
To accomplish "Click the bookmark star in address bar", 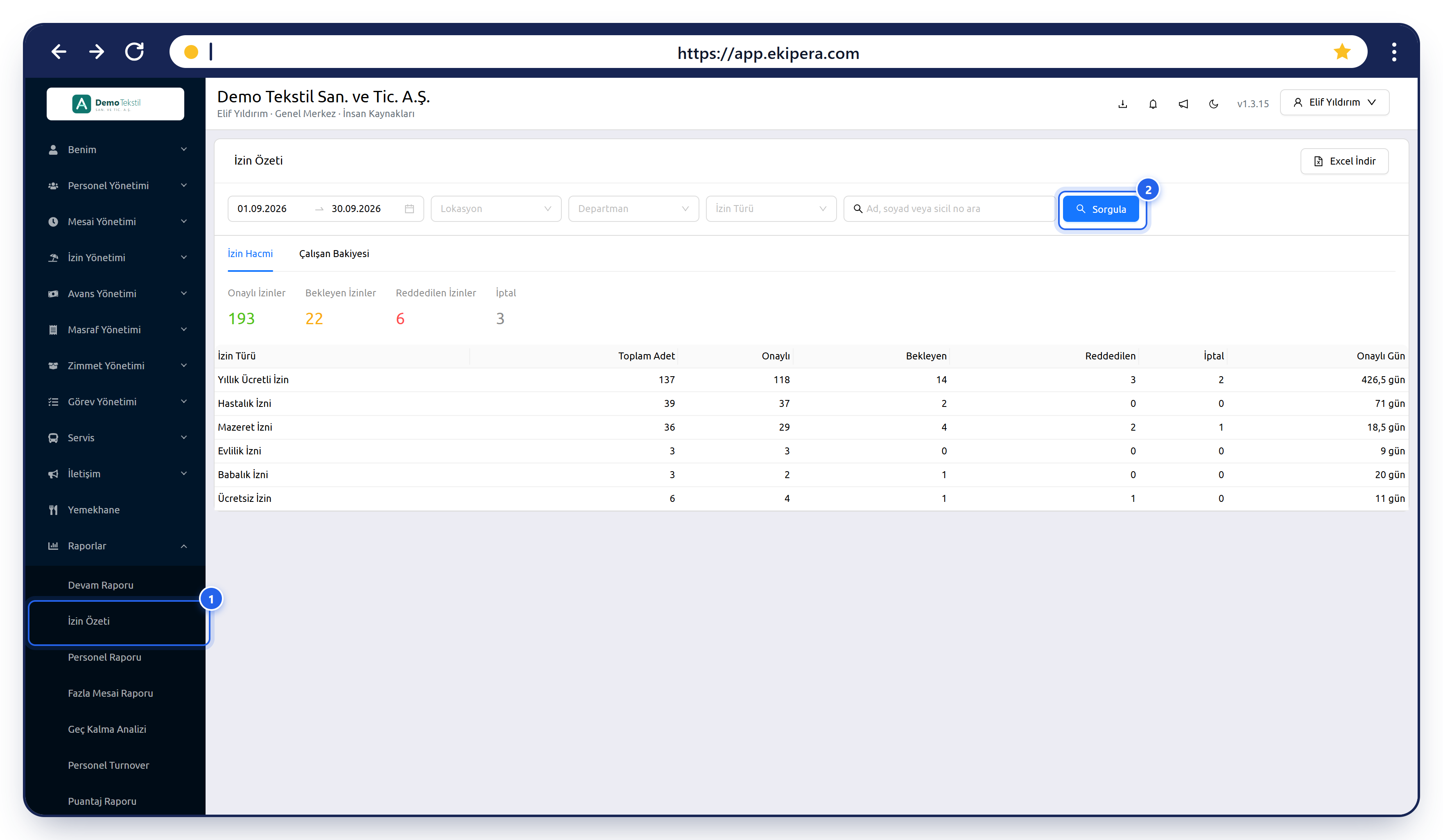I will pyautogui.click(x=1341, y=52).
